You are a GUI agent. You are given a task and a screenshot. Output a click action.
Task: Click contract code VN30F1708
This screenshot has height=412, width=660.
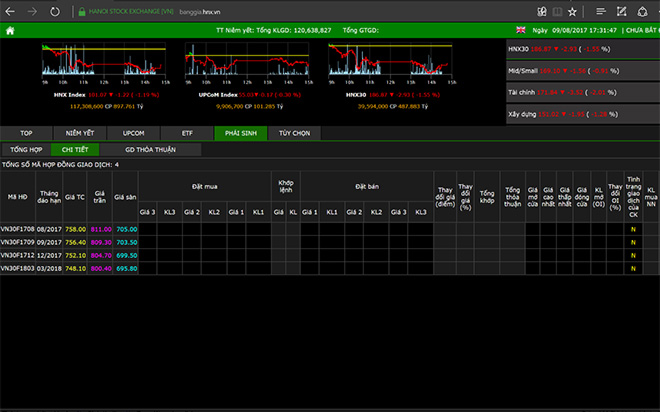coord(17,229)
